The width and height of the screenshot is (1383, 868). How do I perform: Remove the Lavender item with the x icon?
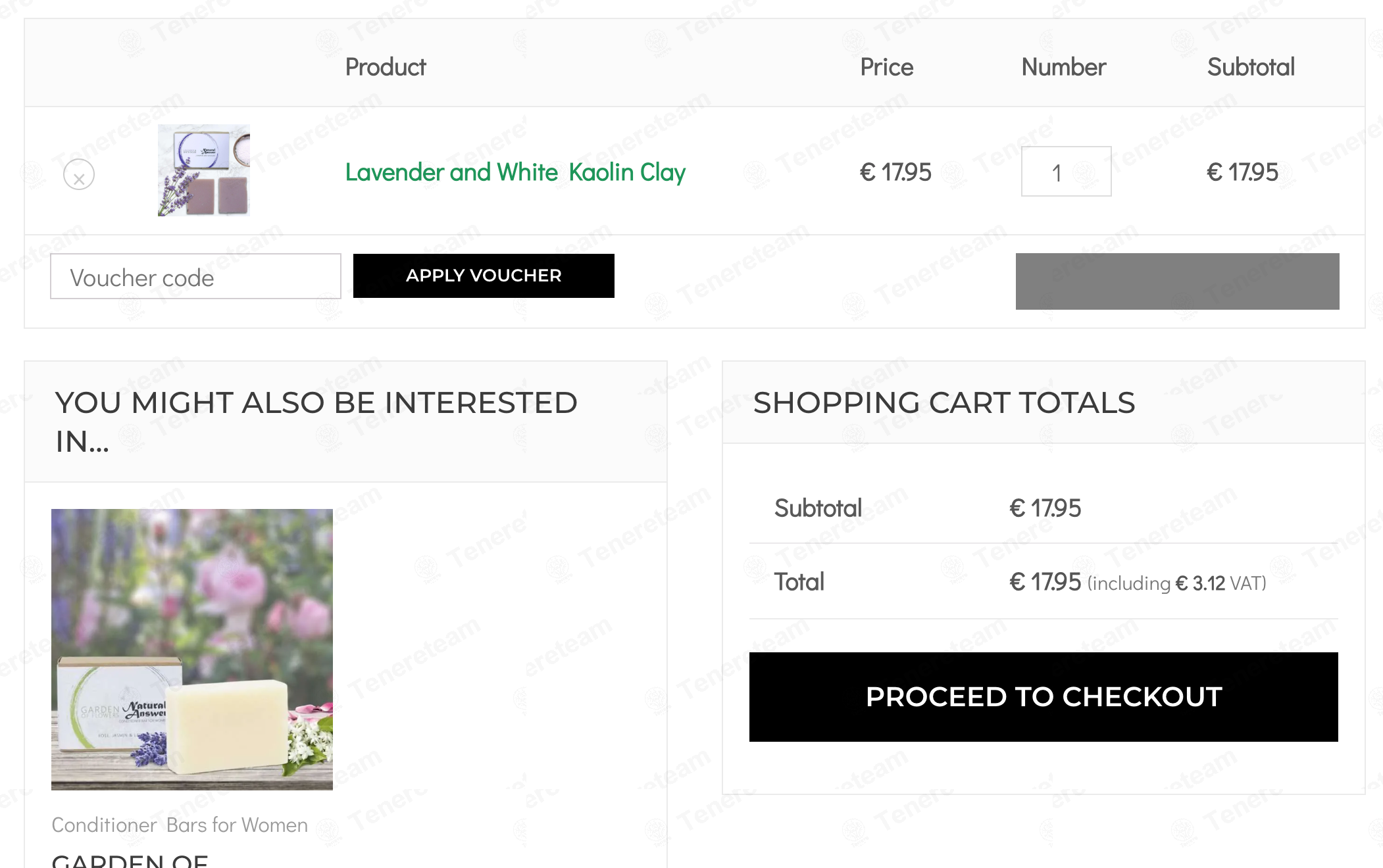tap(79, 175)
